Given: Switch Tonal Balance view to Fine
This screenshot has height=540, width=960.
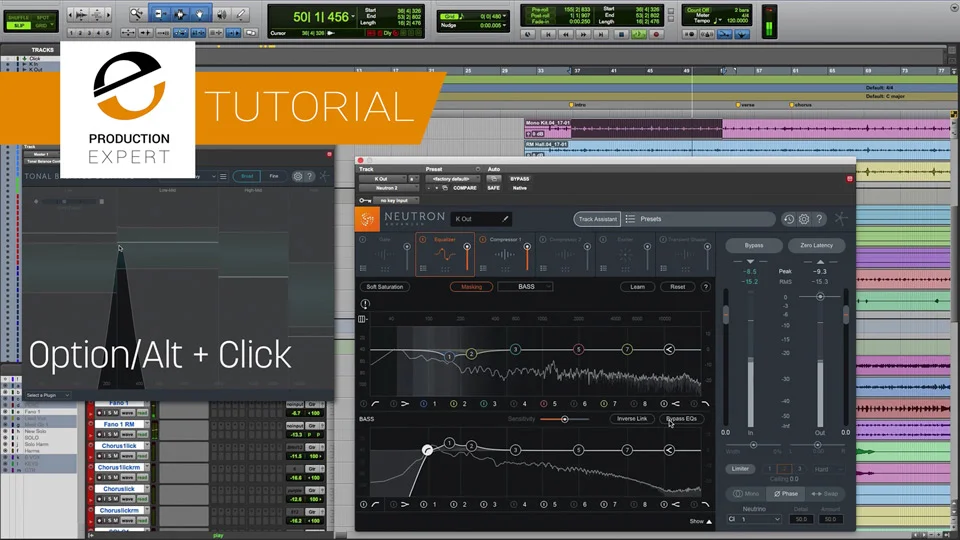Looking at the screenshot, I should tap(274, 176).
